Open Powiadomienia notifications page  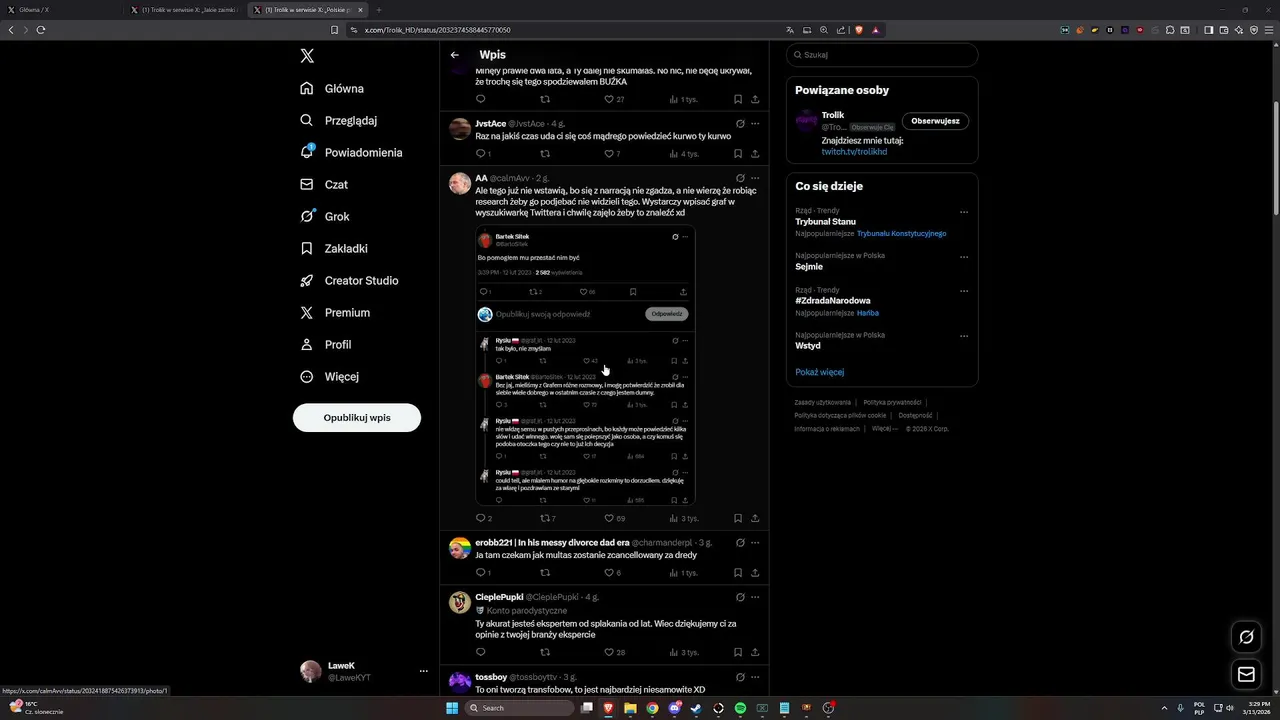click(x=351, y=152)
